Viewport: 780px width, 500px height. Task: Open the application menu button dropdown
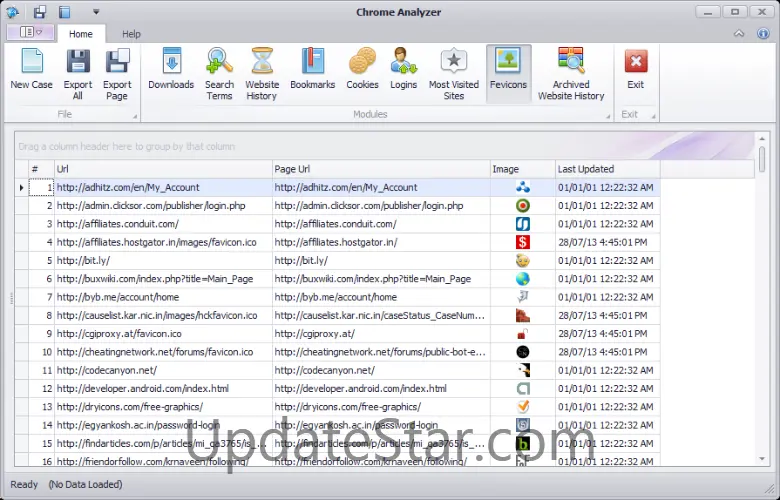coord(31,32)
